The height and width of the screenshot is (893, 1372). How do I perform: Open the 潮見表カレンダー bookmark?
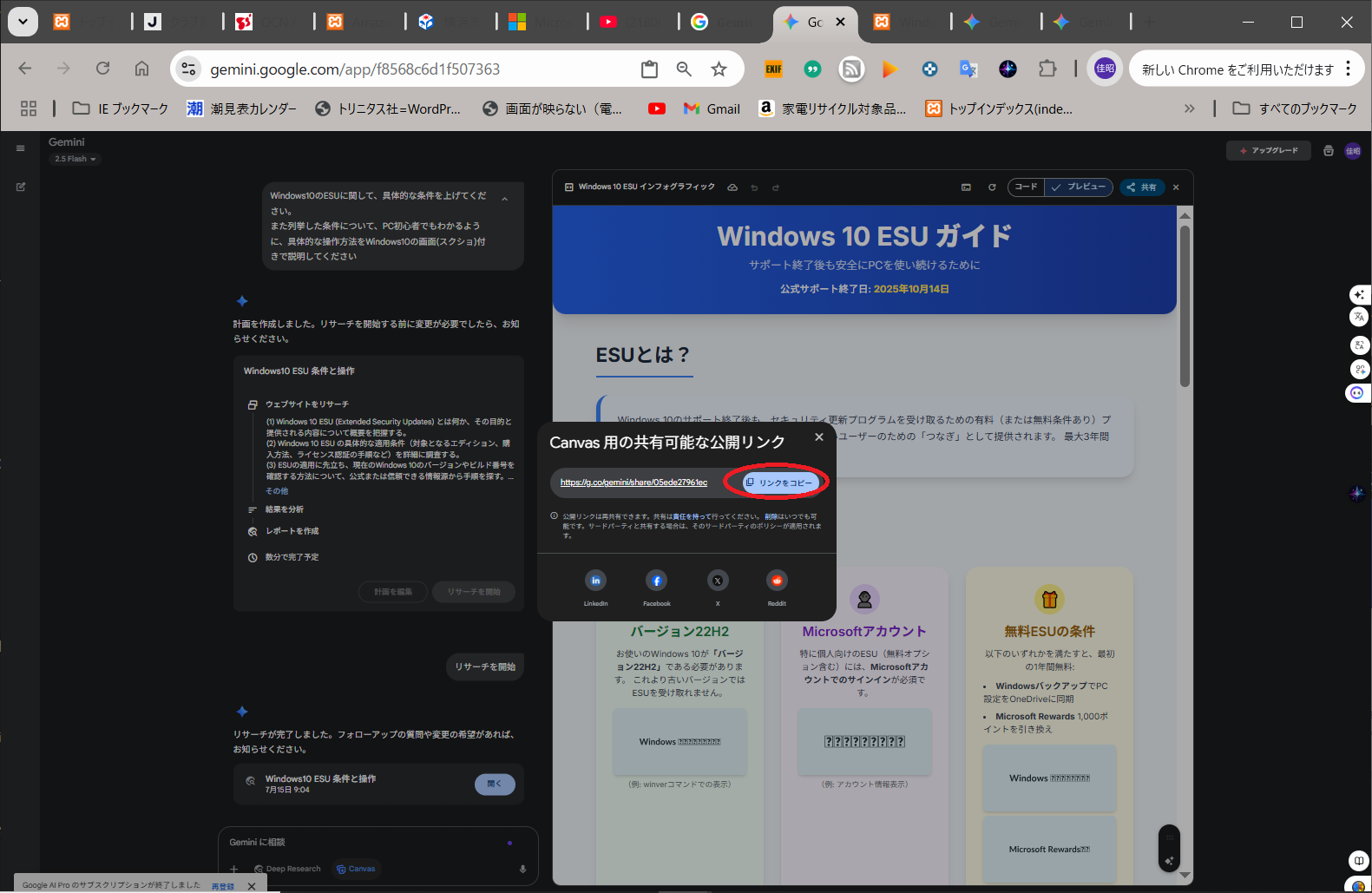pyautogui.click(x=241, y=108)
